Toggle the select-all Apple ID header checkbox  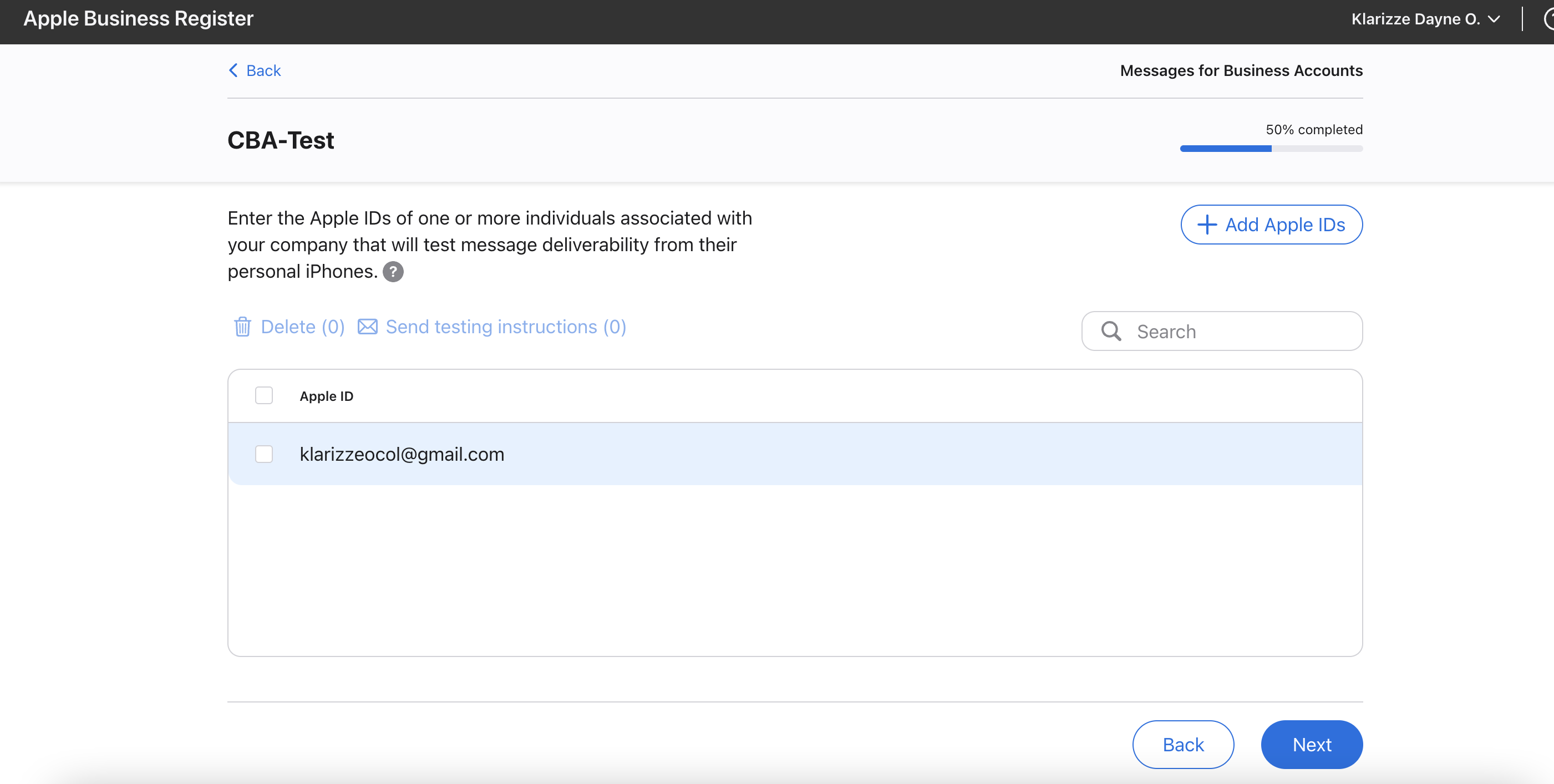[x=263, y=396]
